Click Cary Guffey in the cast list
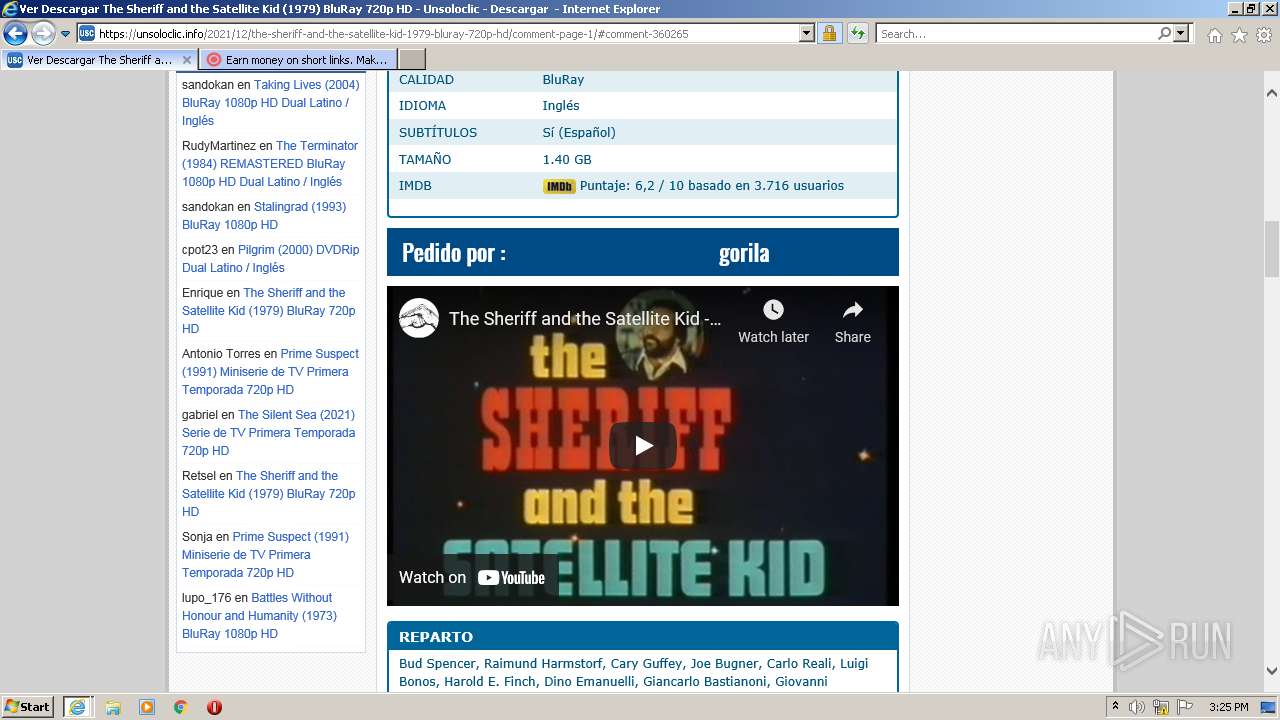Viewport: 1280px width, 720px height. tap(646, 663)
